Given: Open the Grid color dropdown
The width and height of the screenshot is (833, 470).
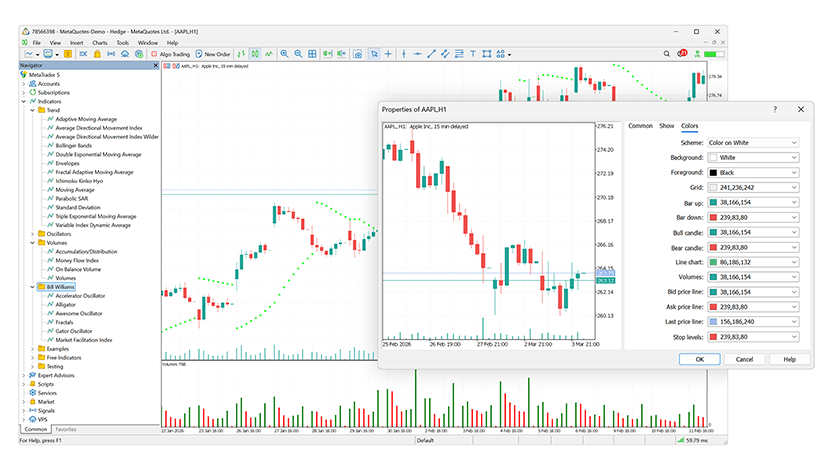Looking at the screenshot, I should [753, 187].
